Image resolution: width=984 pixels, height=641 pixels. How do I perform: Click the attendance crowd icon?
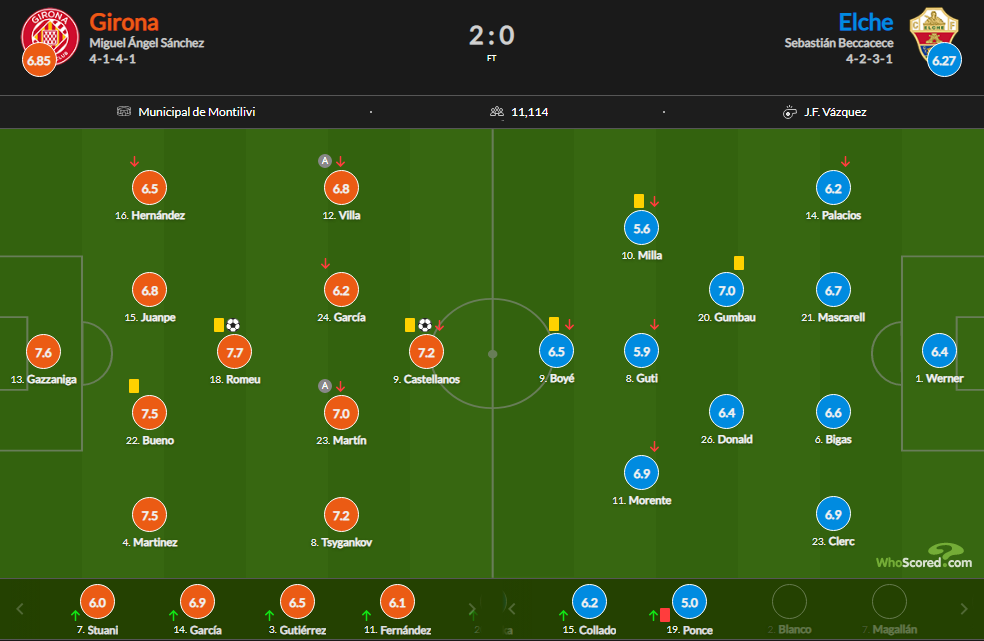coord(497,112)
